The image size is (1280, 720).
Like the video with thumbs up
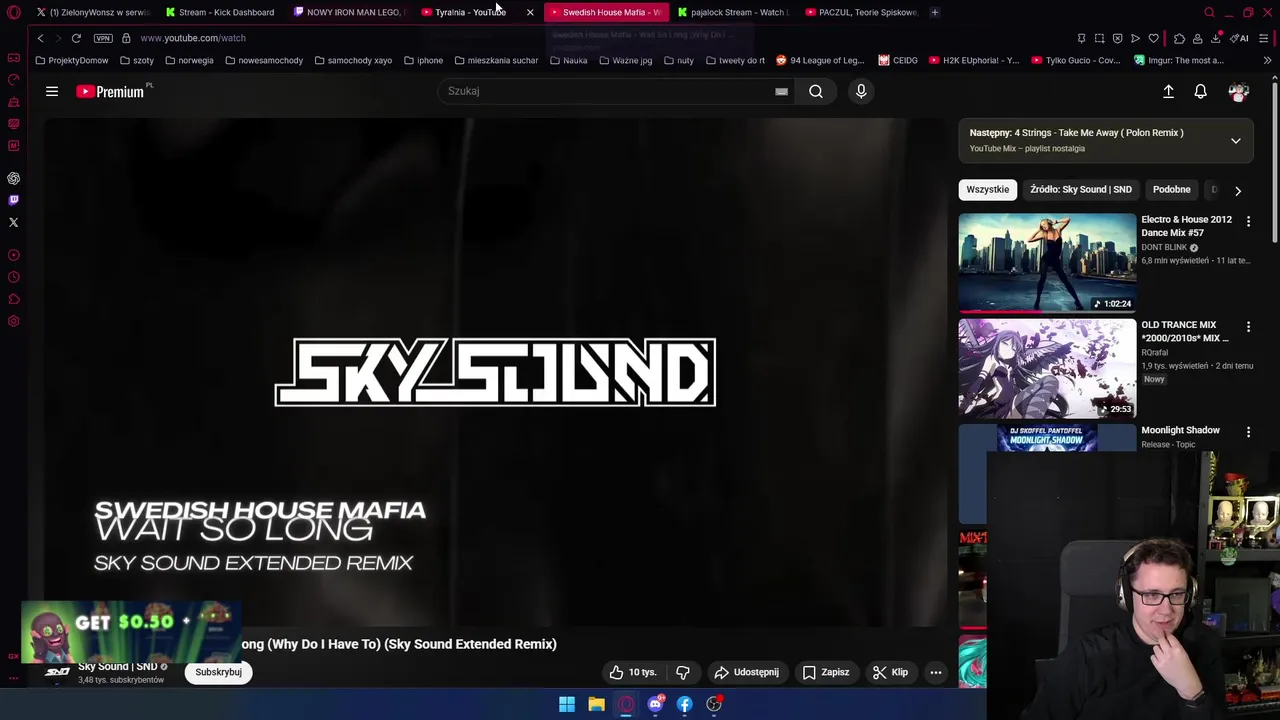[x=633, y=672]
